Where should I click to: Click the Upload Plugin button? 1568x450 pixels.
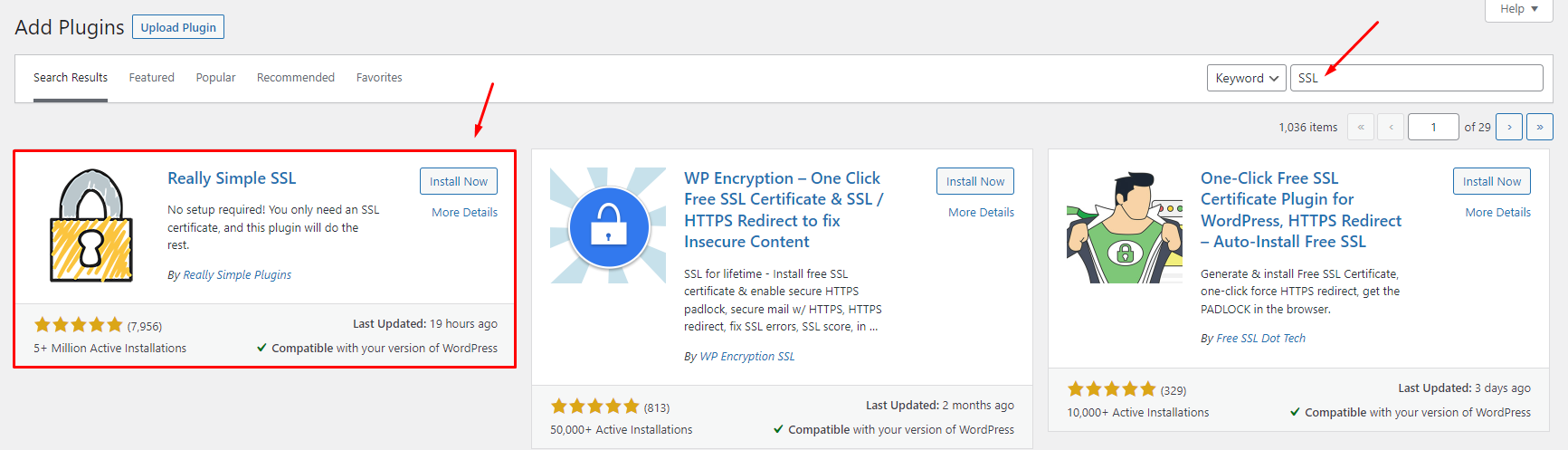178,27
